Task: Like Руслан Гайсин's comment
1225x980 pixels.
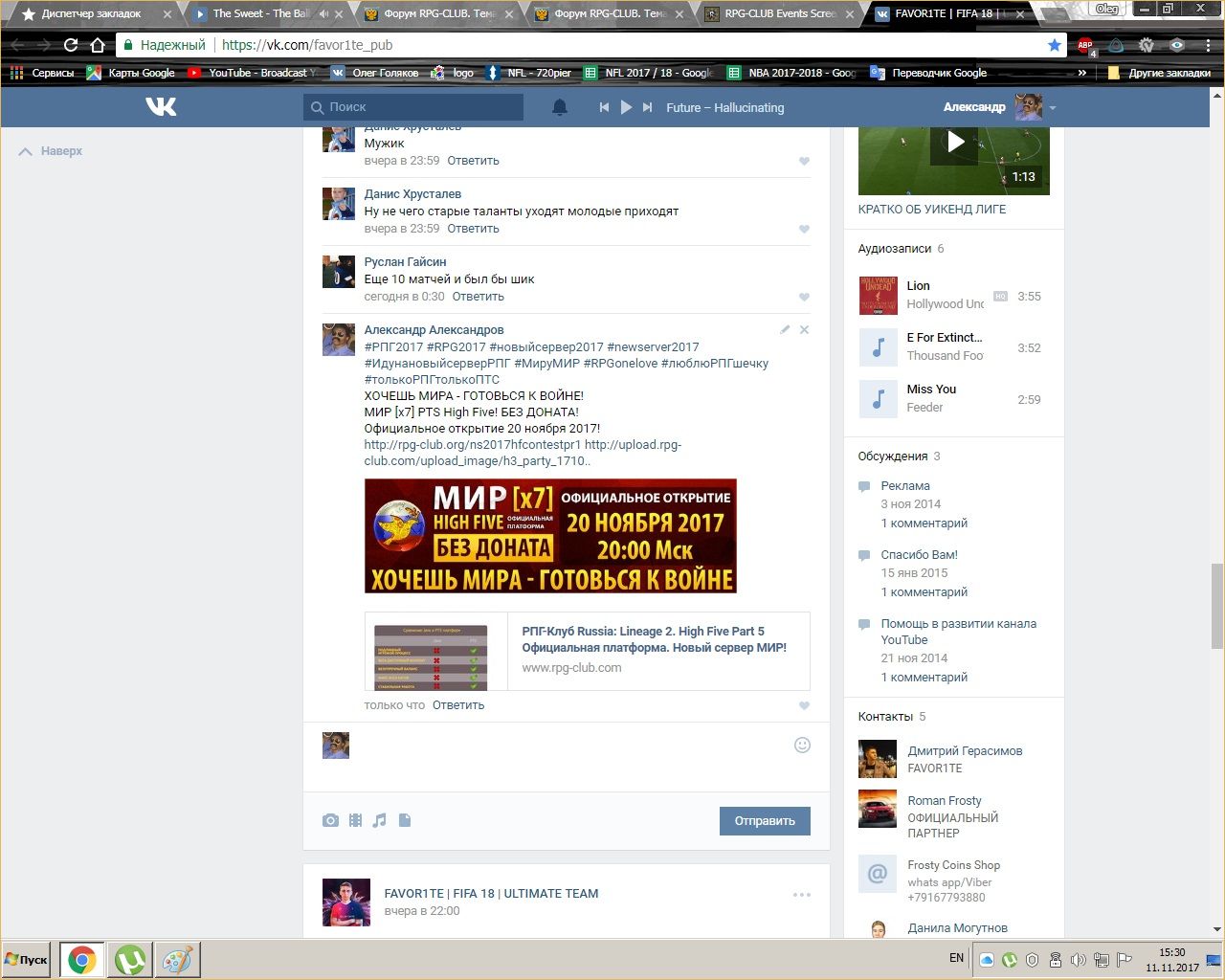Action: (x=804, y=297)
